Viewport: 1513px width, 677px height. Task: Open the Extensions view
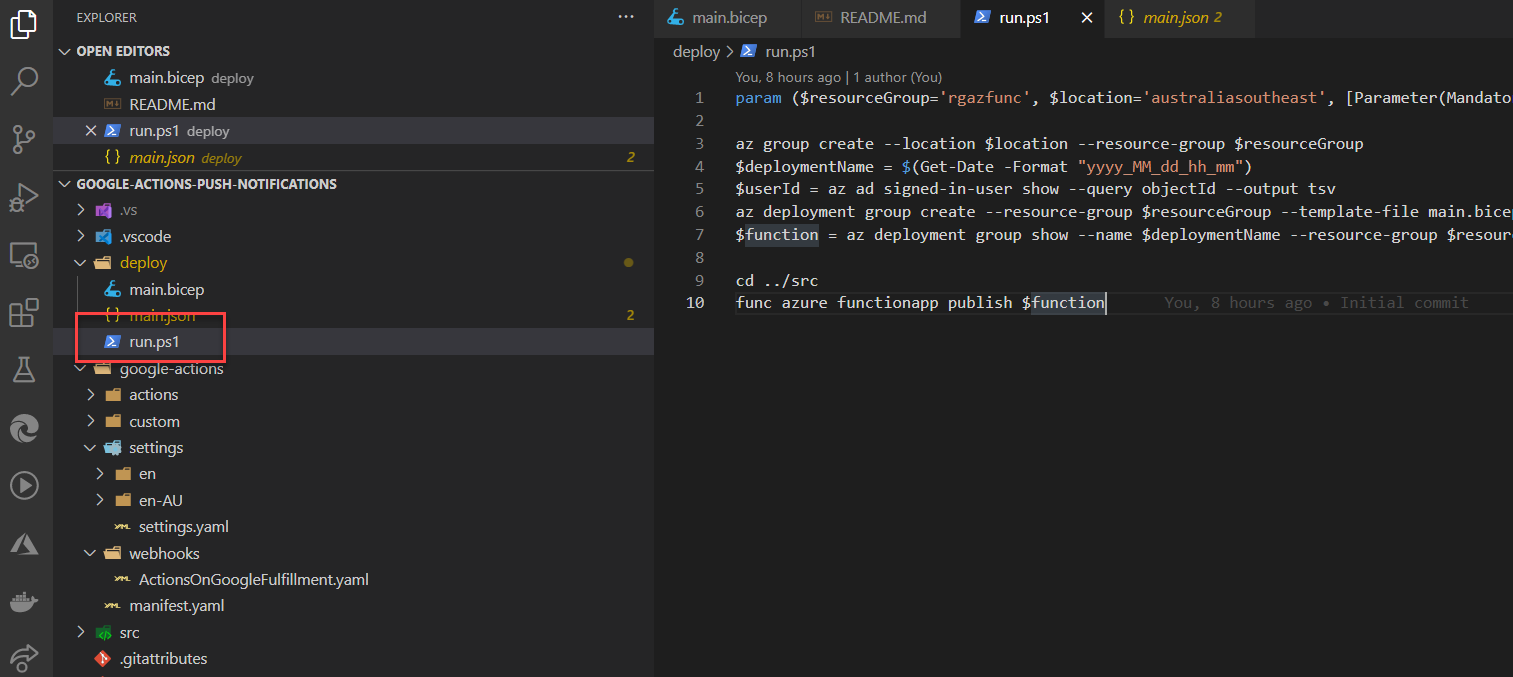tap(24, 313)
